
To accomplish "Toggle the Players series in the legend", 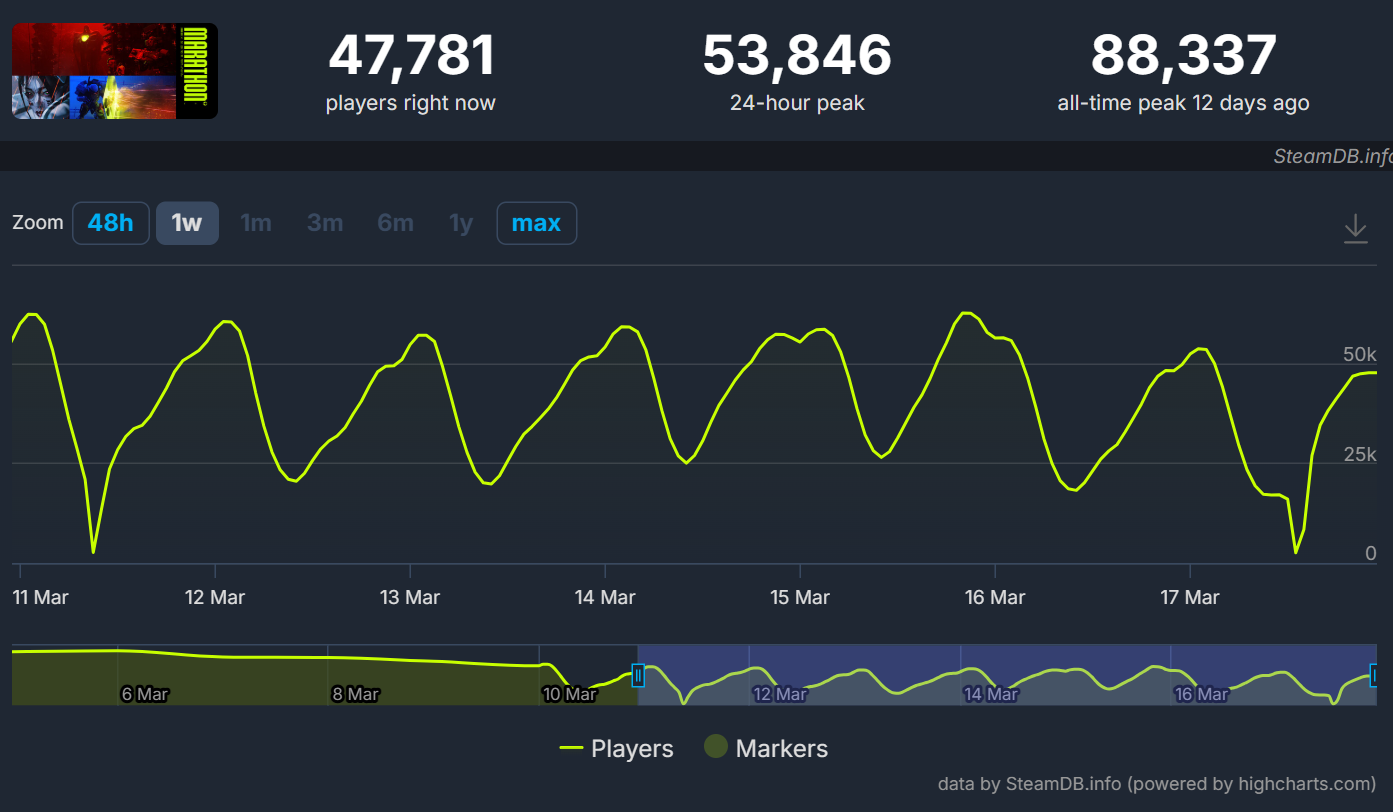I will pos(617,748).
